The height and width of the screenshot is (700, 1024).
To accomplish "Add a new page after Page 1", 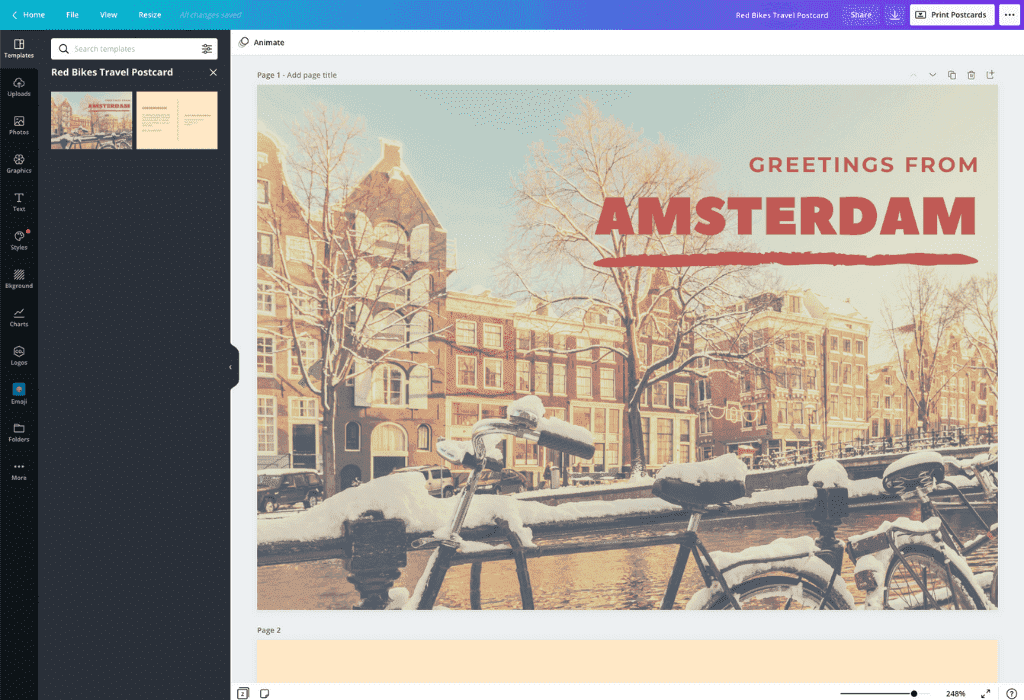I will coord(990,74).
